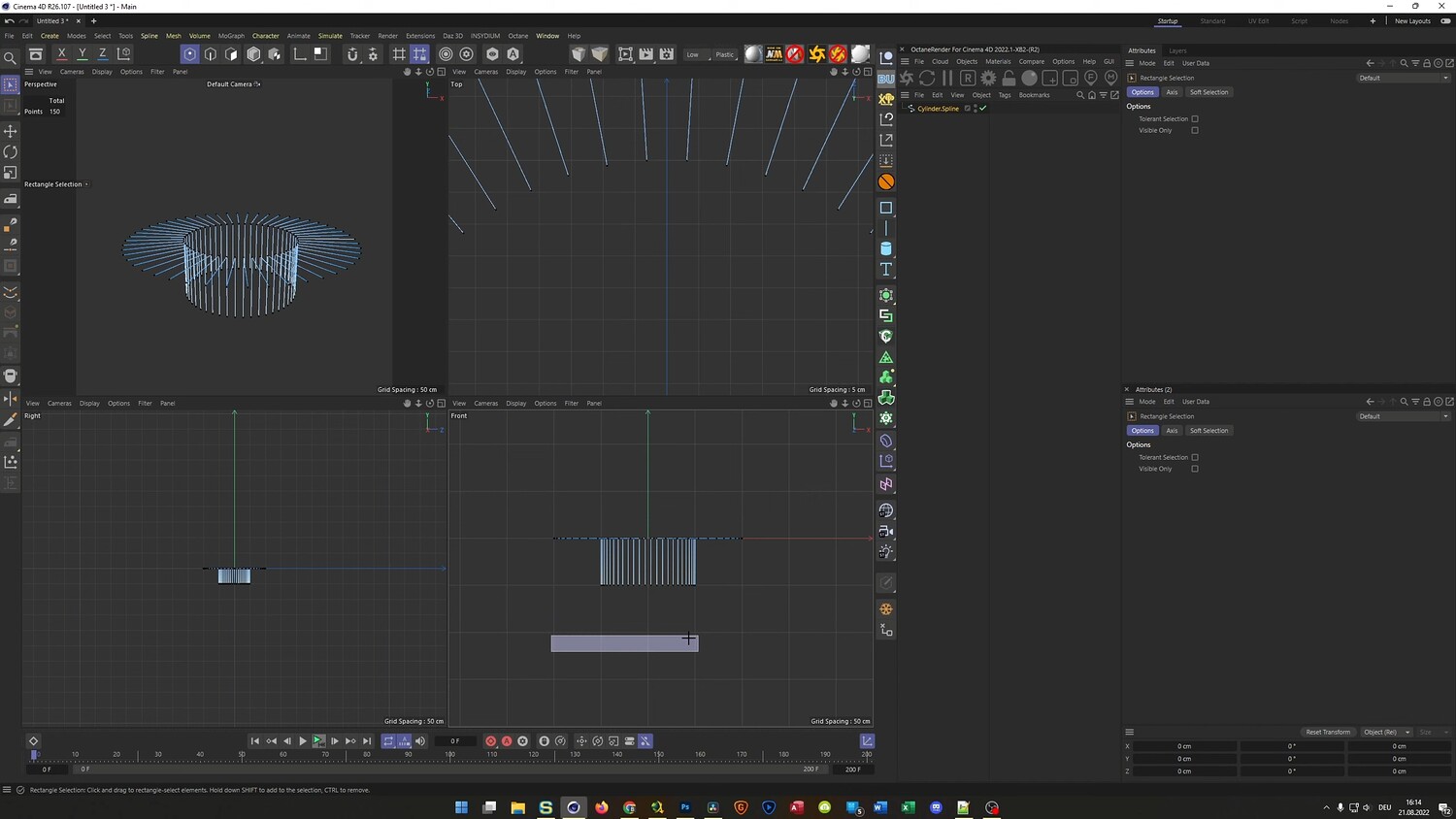Click the current frame field showing 0 F

click(455, 741)
